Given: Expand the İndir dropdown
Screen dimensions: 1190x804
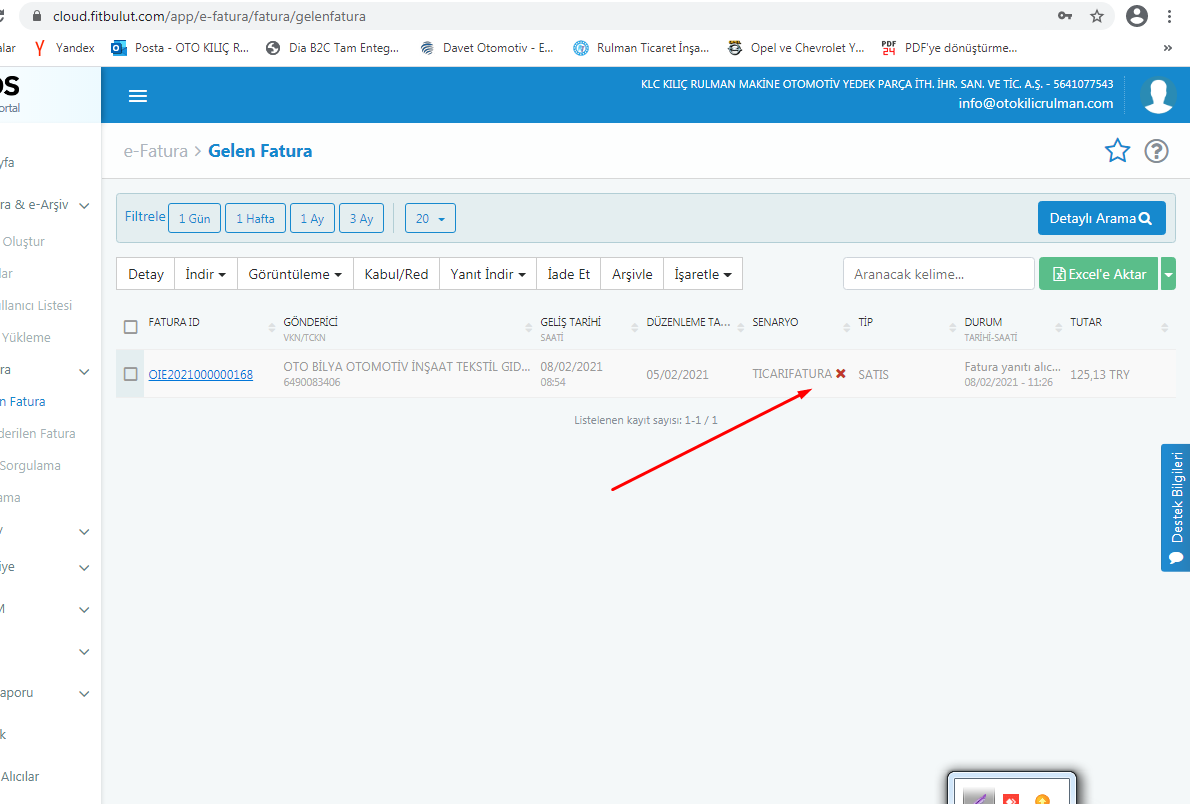Looking at the screenshot, I should [205, 274].
